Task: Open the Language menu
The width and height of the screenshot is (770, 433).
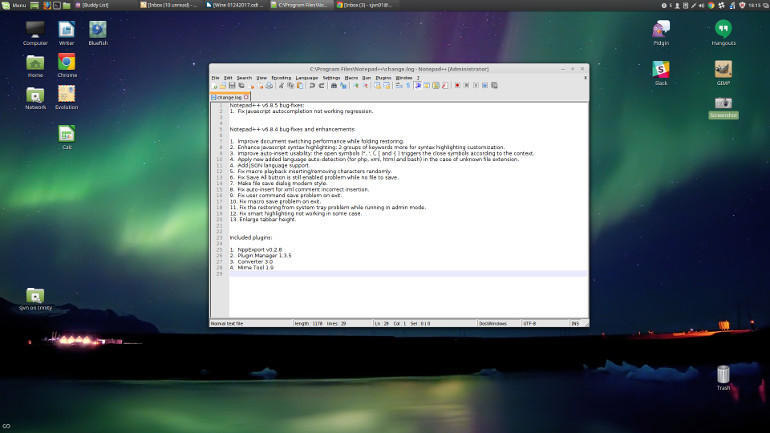Action: point(307,78)
